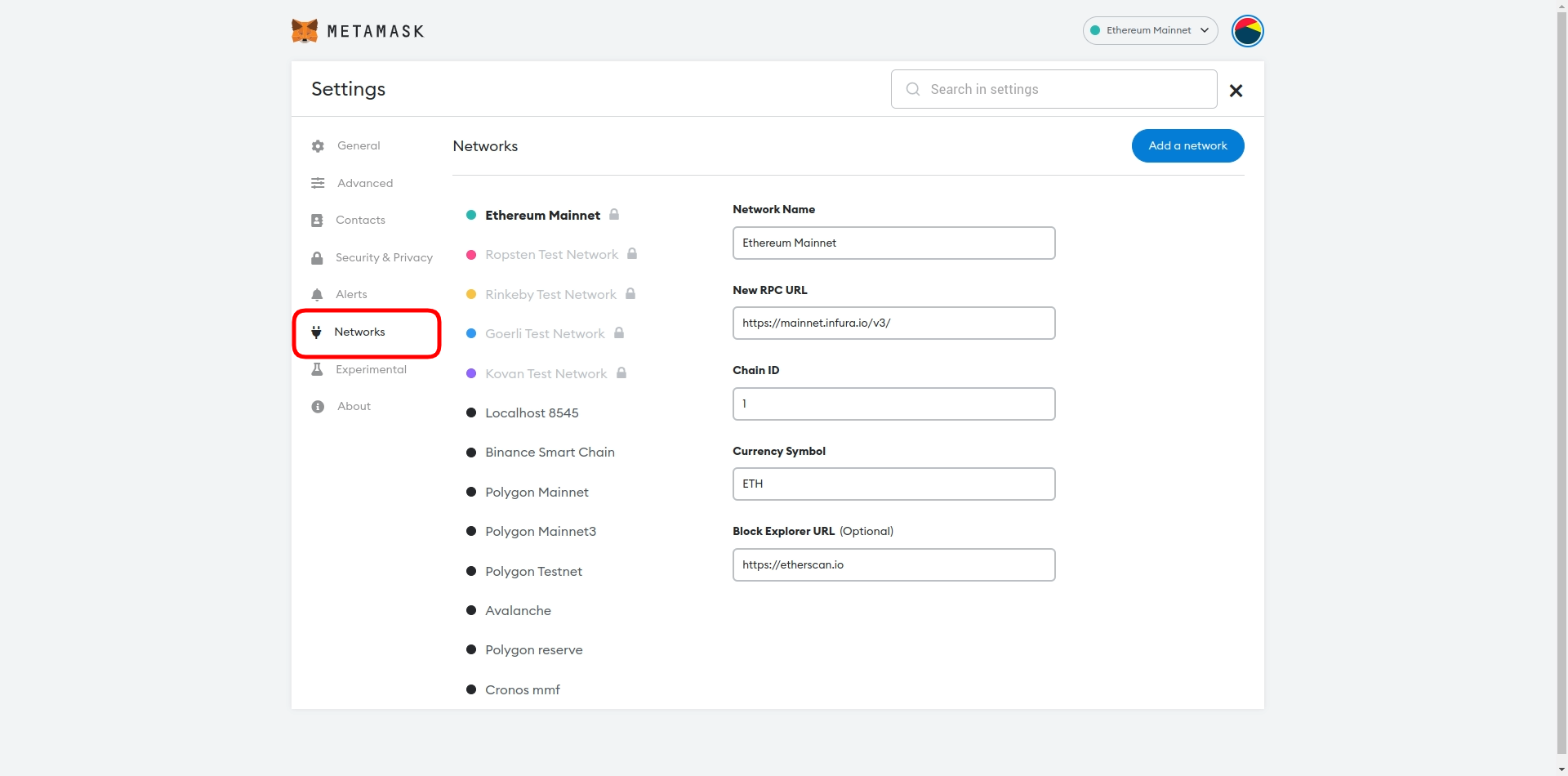Click the Security & Privacy lock icon

click(317, 258)
